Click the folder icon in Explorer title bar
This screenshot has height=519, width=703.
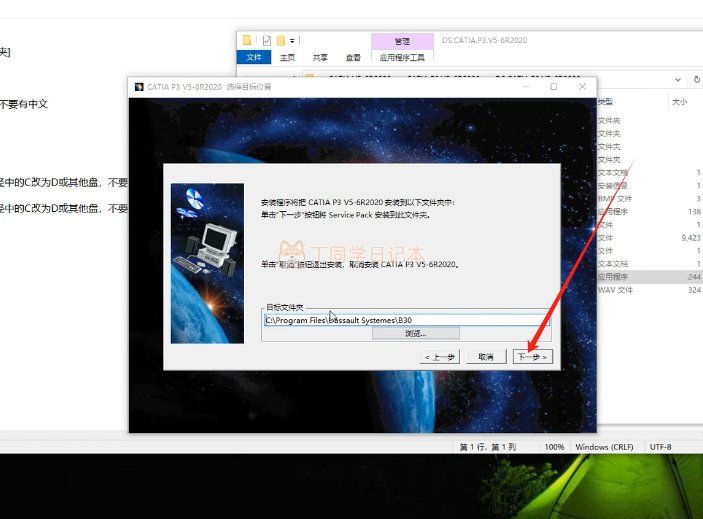[x=247, y=40]
